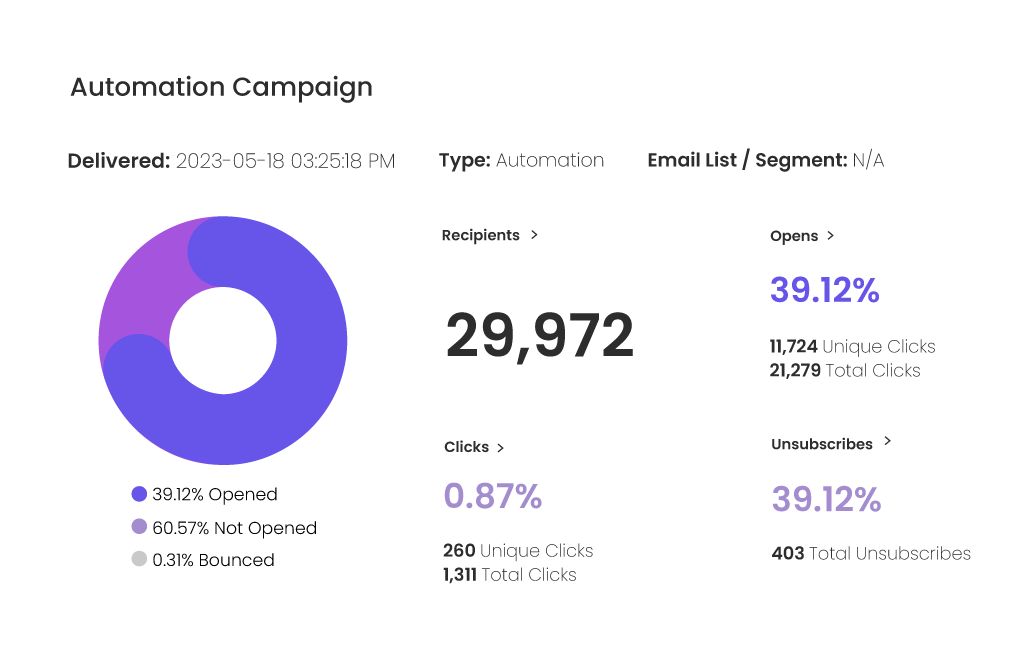Click the purple Opened legend dot
The height and width of the screenshot is (657, 1024).
(x=139, y=494)
